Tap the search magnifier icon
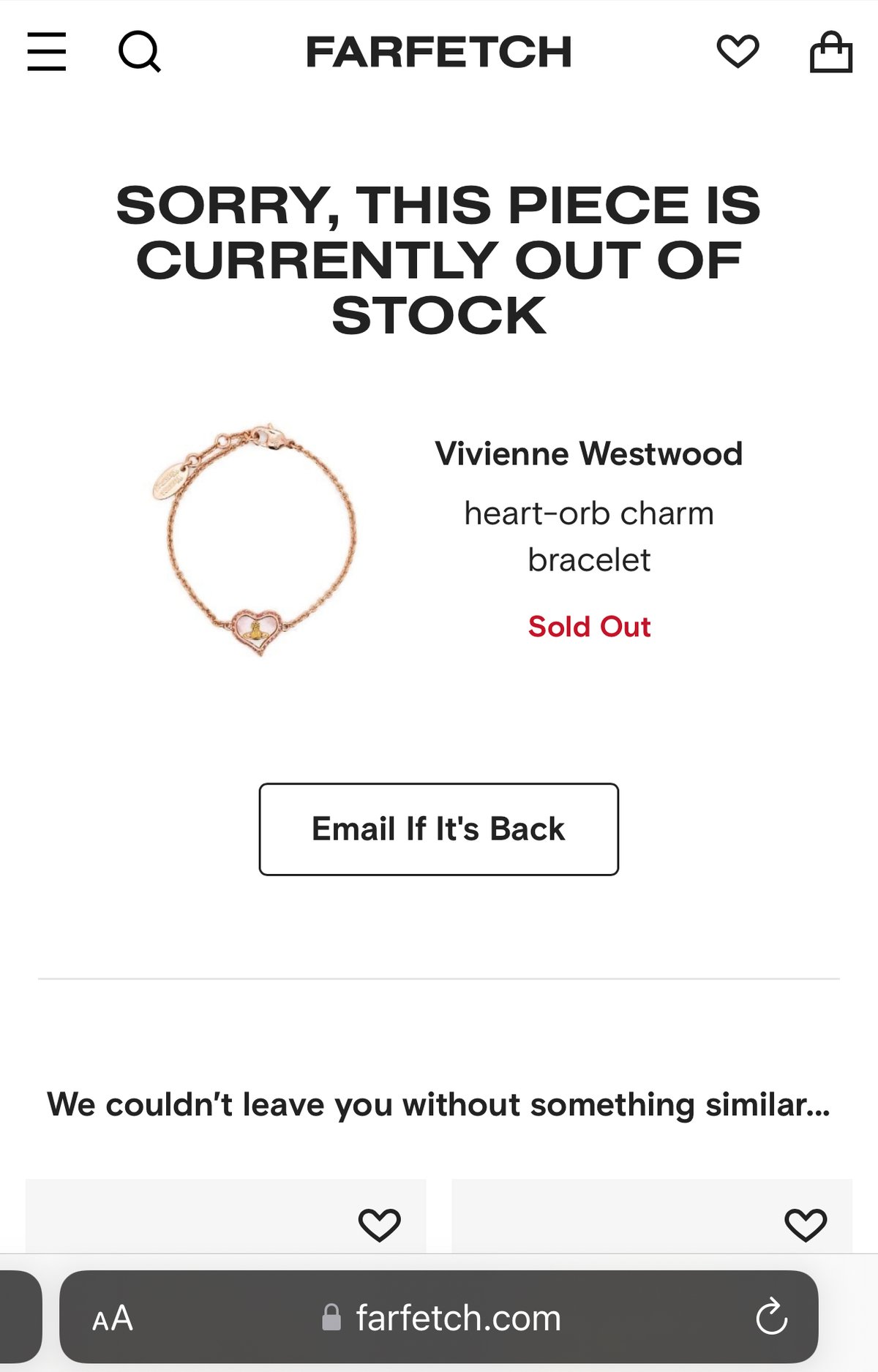 pos(139,51)
